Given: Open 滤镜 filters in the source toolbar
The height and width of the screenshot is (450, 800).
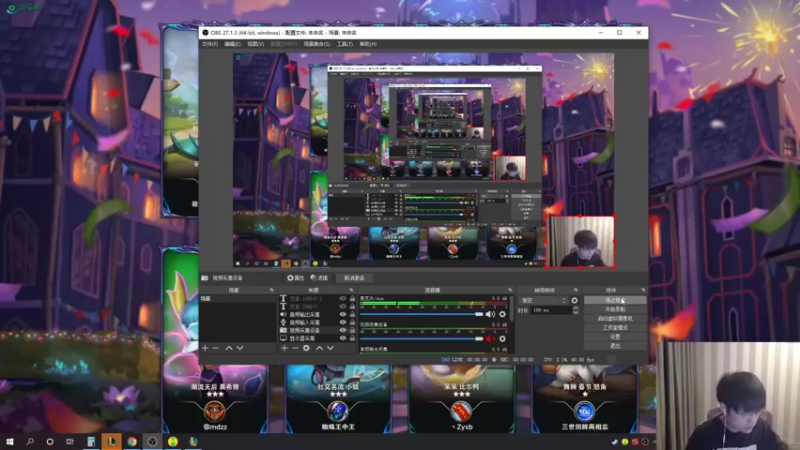Looking at the screenshot, I should (x=319, y=278).
